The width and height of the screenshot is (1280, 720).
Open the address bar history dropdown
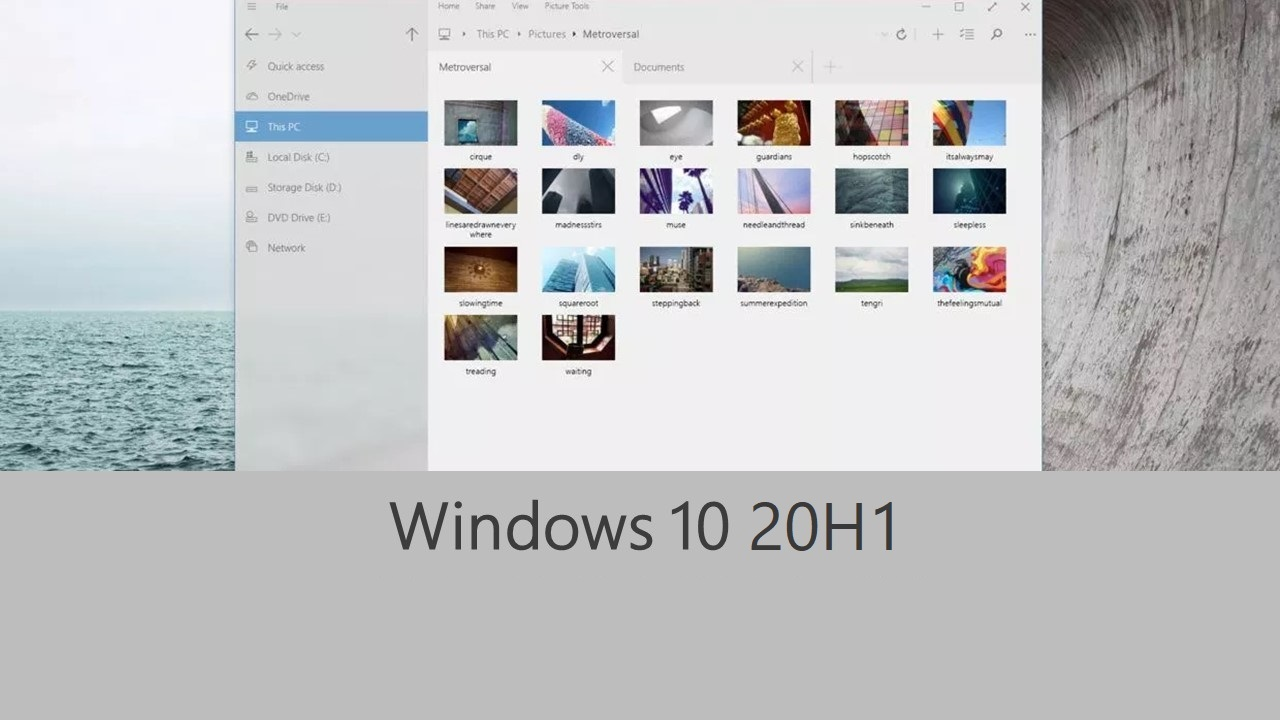click(884, 34)
